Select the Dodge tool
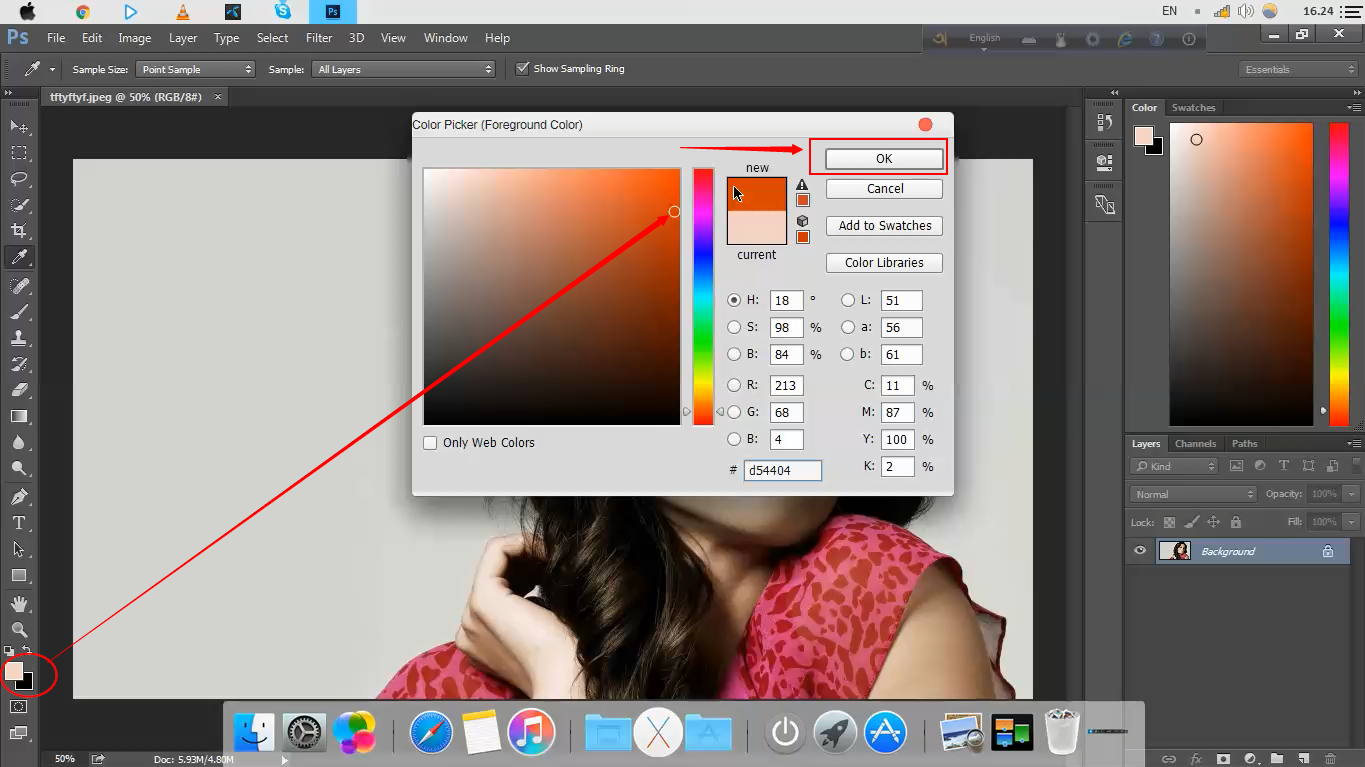This screenshot has width=1365, height=767. coord(19,468)
